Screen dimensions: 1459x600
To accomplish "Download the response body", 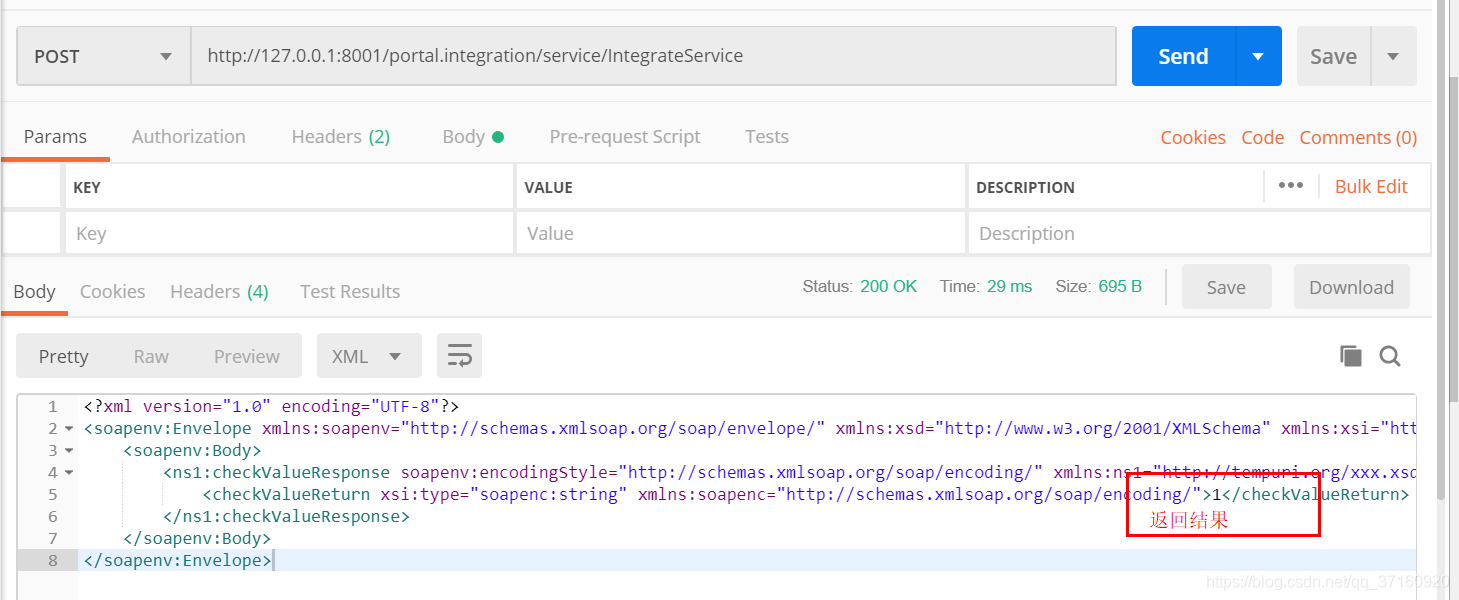I will point(1351,286).
